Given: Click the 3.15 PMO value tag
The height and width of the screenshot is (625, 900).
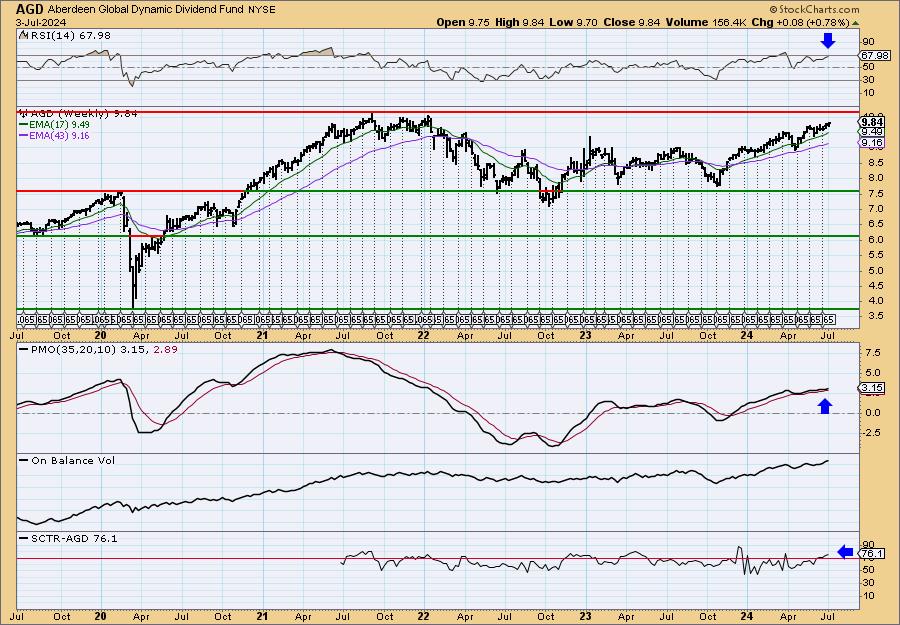Looking at the screenshot, I should pyautogui.click(x=873, y=389).
